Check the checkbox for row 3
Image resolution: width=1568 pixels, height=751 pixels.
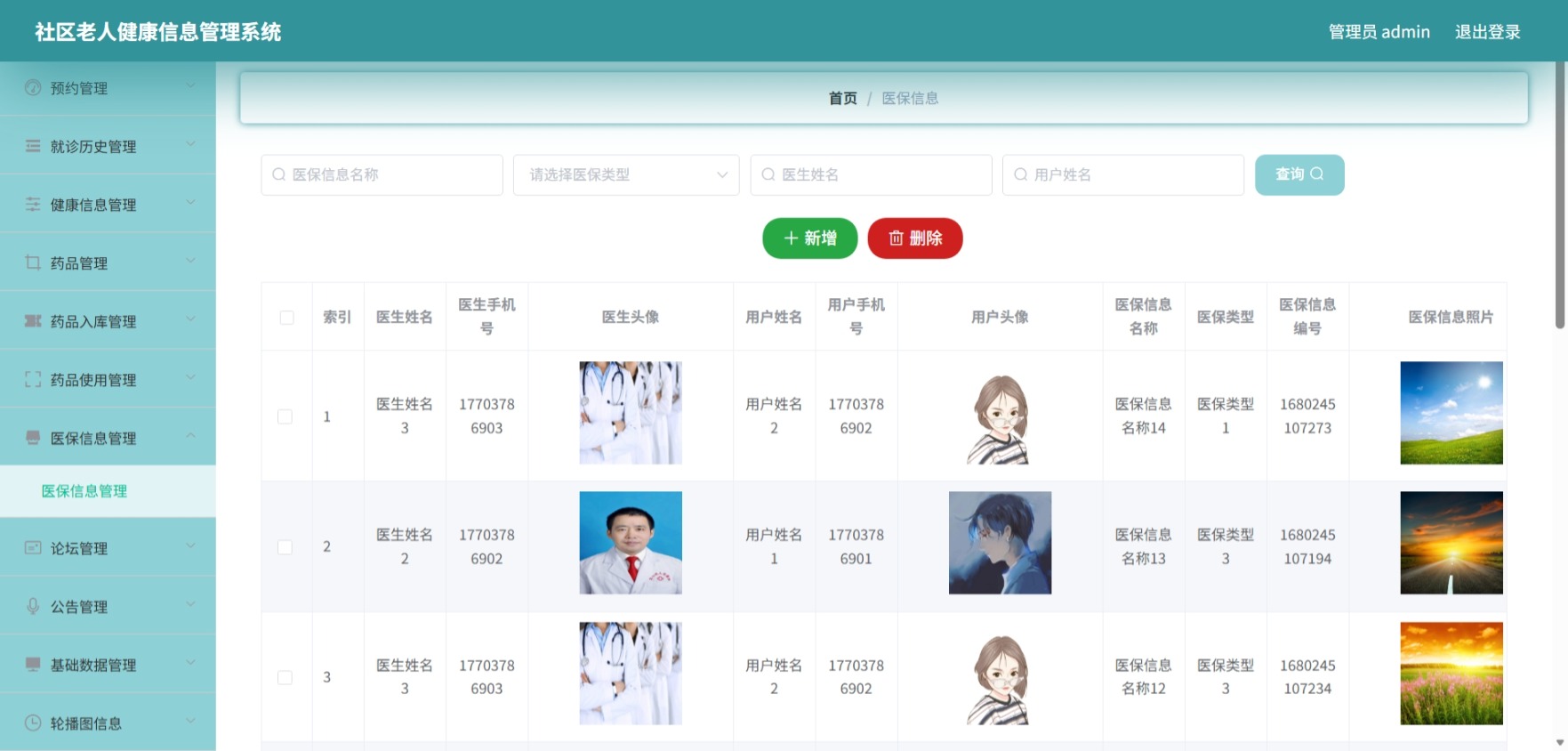285,677
